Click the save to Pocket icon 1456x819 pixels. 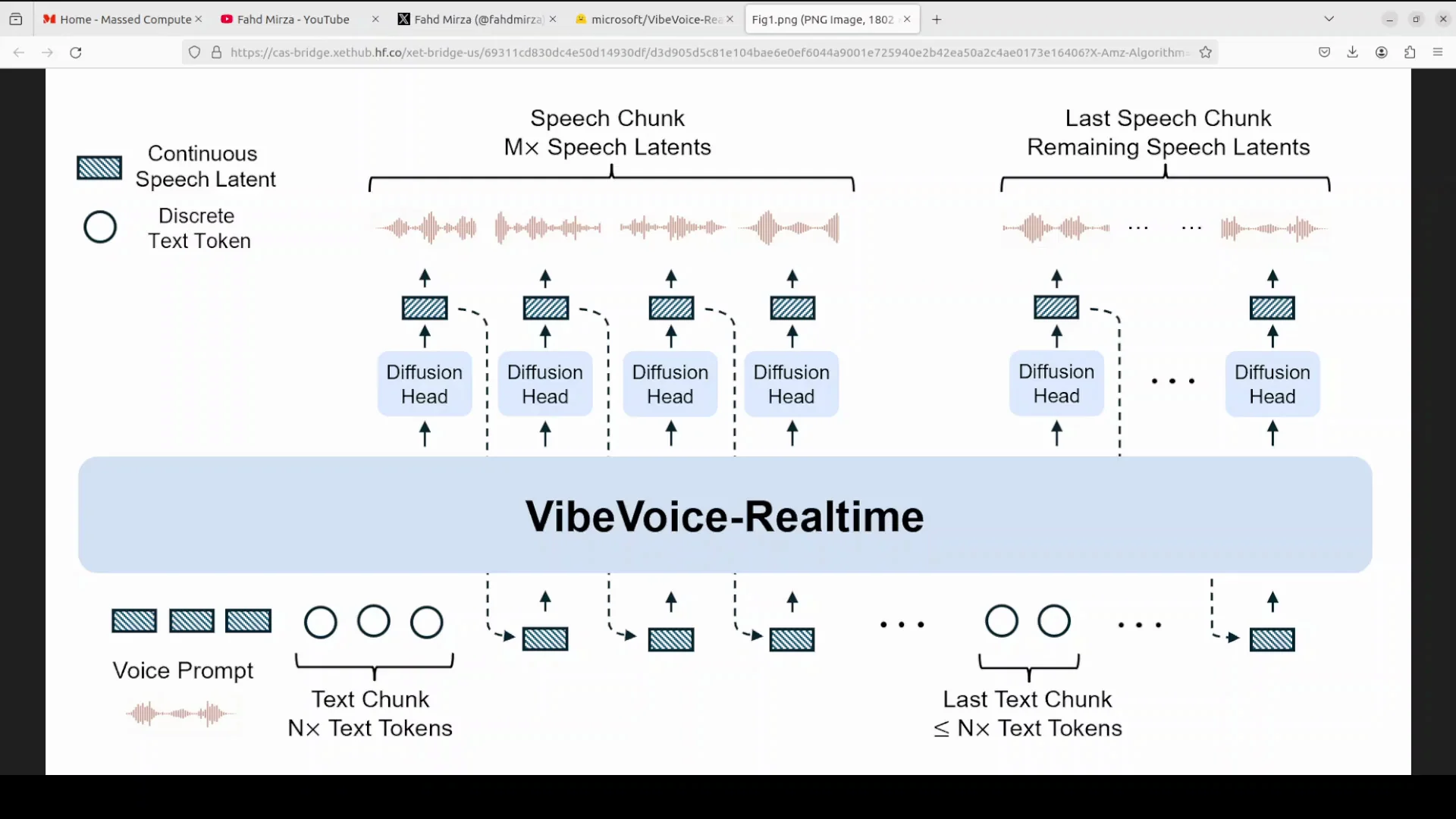1324,52
